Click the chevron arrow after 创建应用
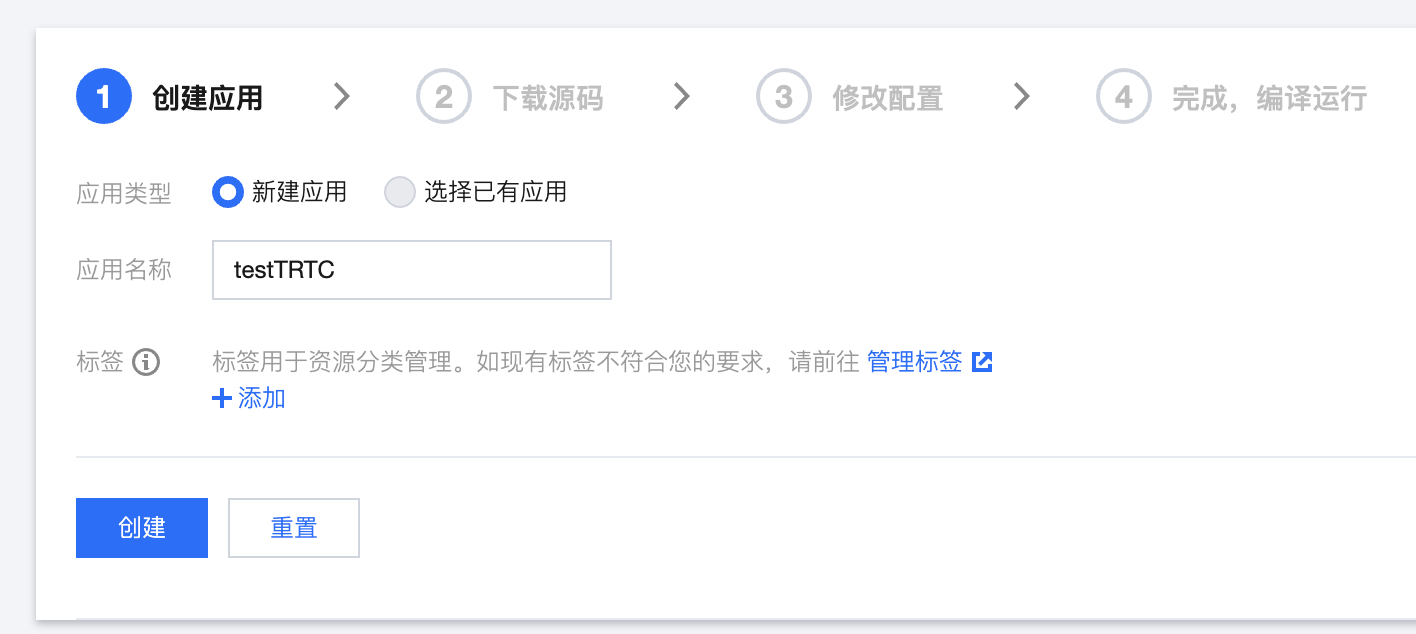The image size is (1416, 634). tap(342, 96)
